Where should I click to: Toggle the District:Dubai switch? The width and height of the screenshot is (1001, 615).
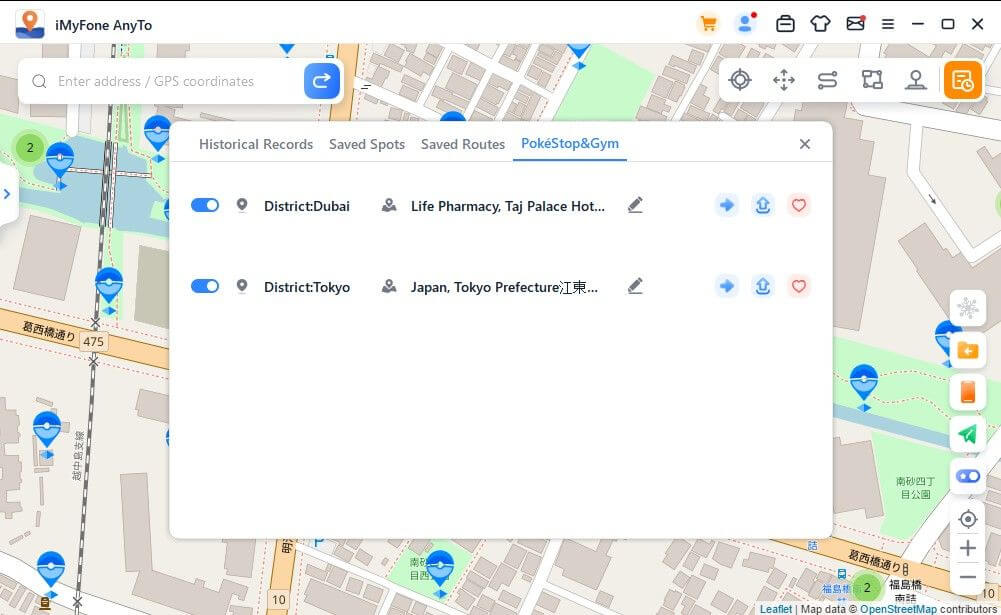pyautogui.click(x=205, y=205)
